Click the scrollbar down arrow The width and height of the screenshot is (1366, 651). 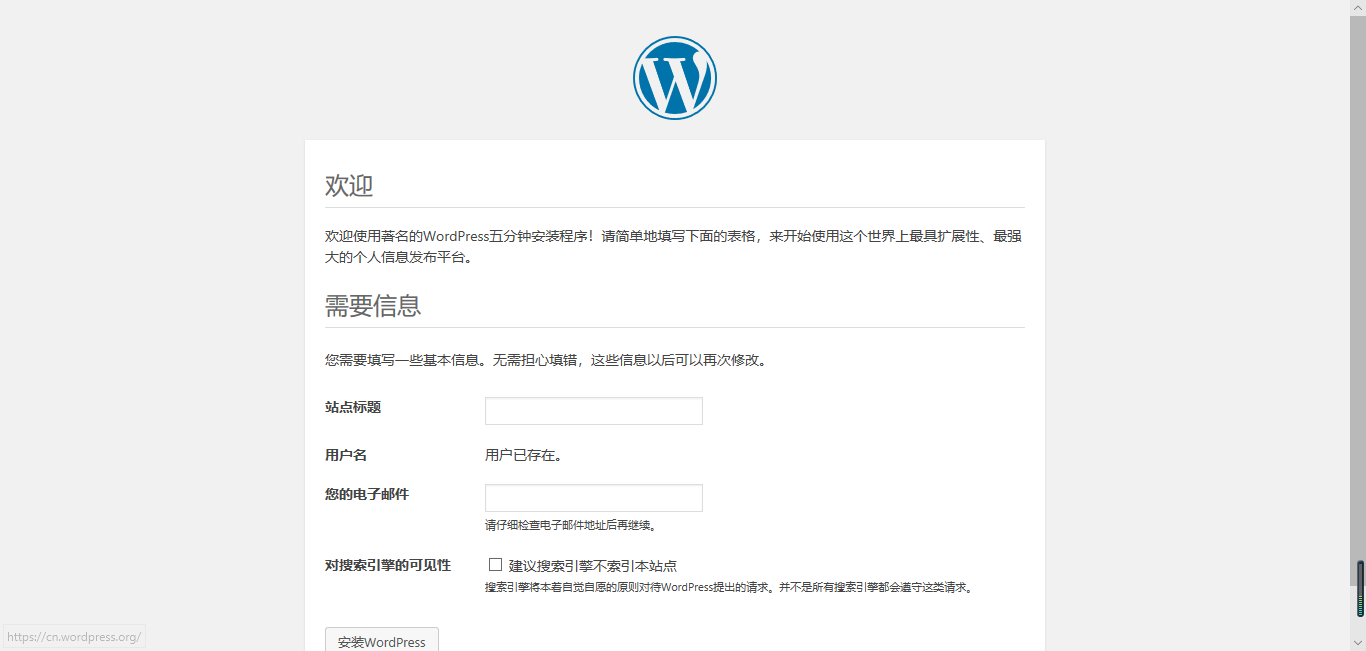(x=1358, y=642)
